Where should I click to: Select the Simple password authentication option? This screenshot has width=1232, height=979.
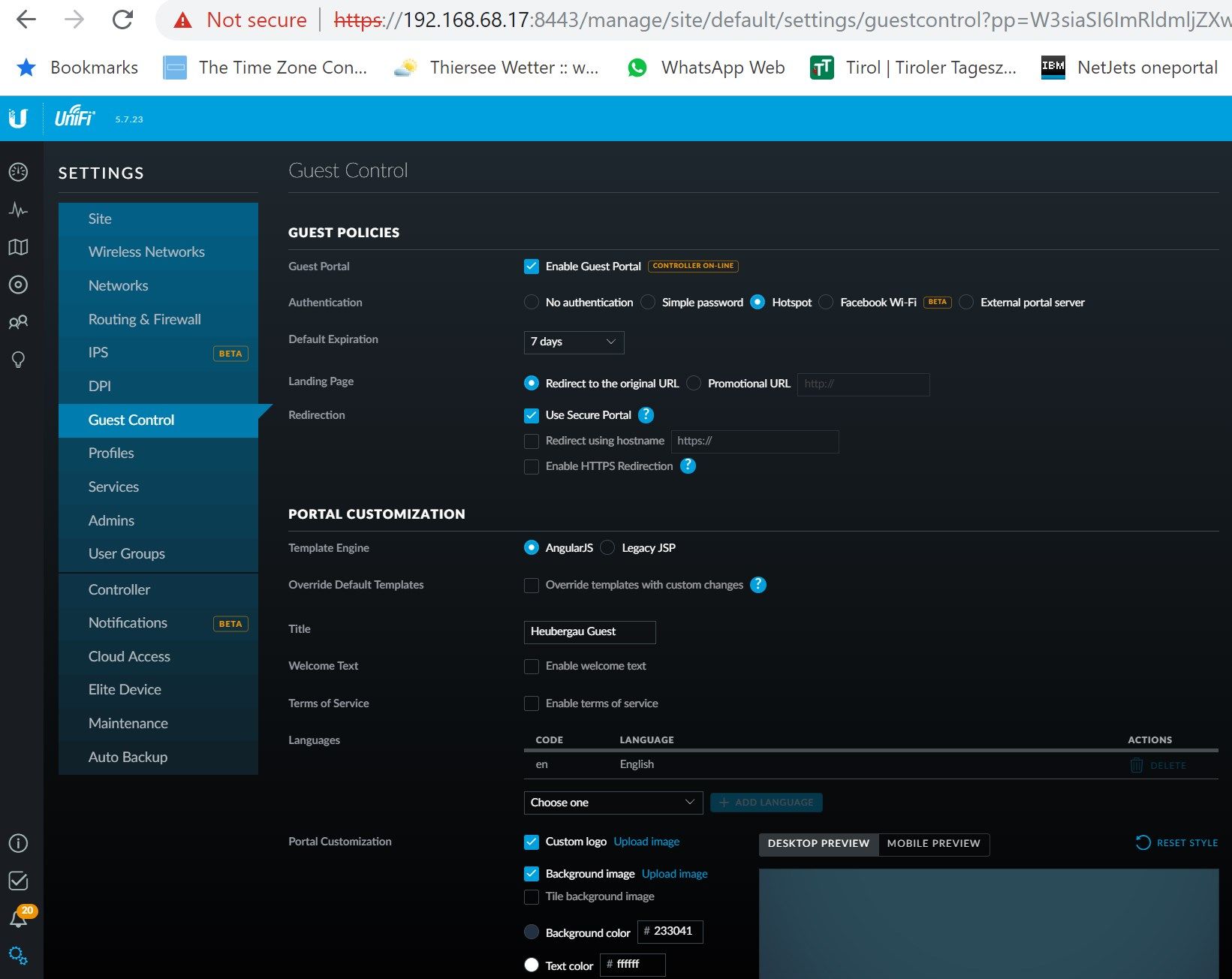pos(647,302)
